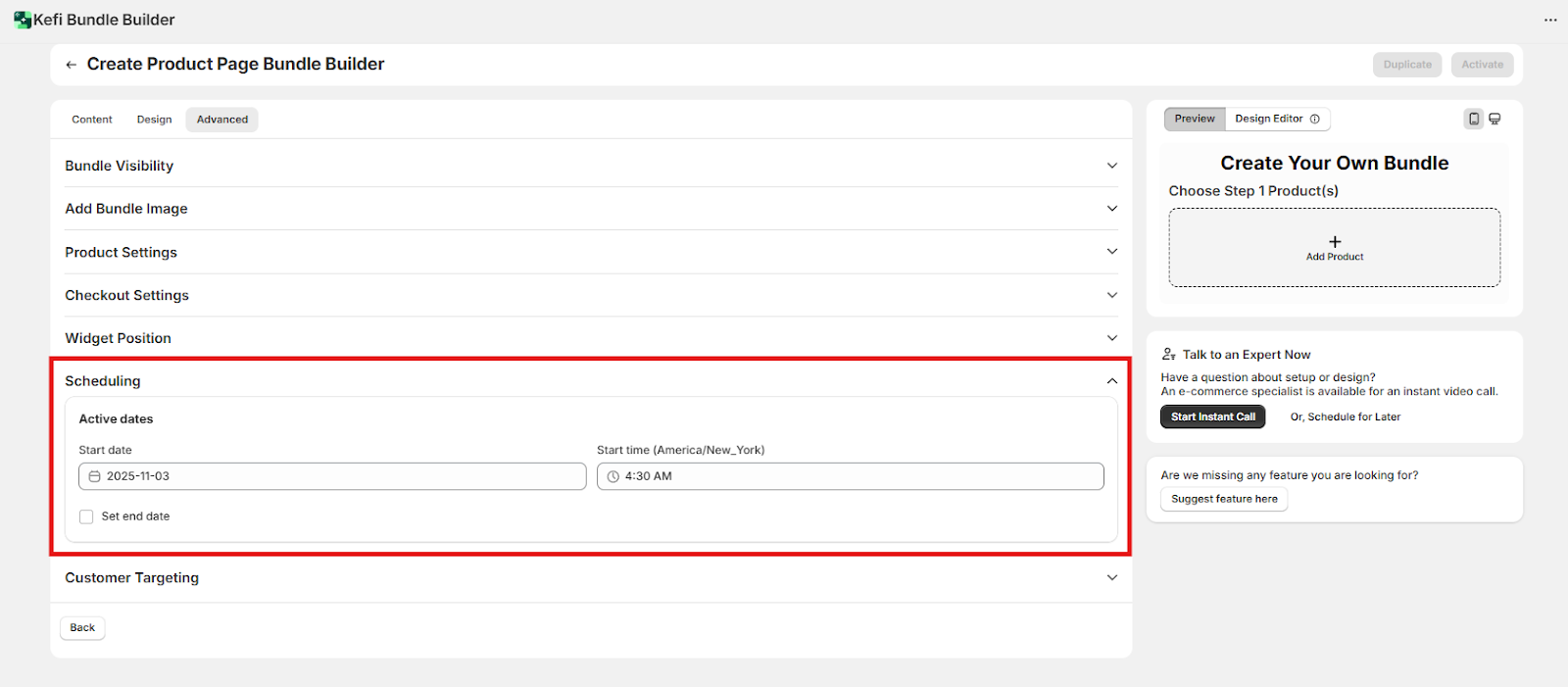The image size is (1568, 687).
Task: Switch to the Content tab
Action: pos(92,120)
